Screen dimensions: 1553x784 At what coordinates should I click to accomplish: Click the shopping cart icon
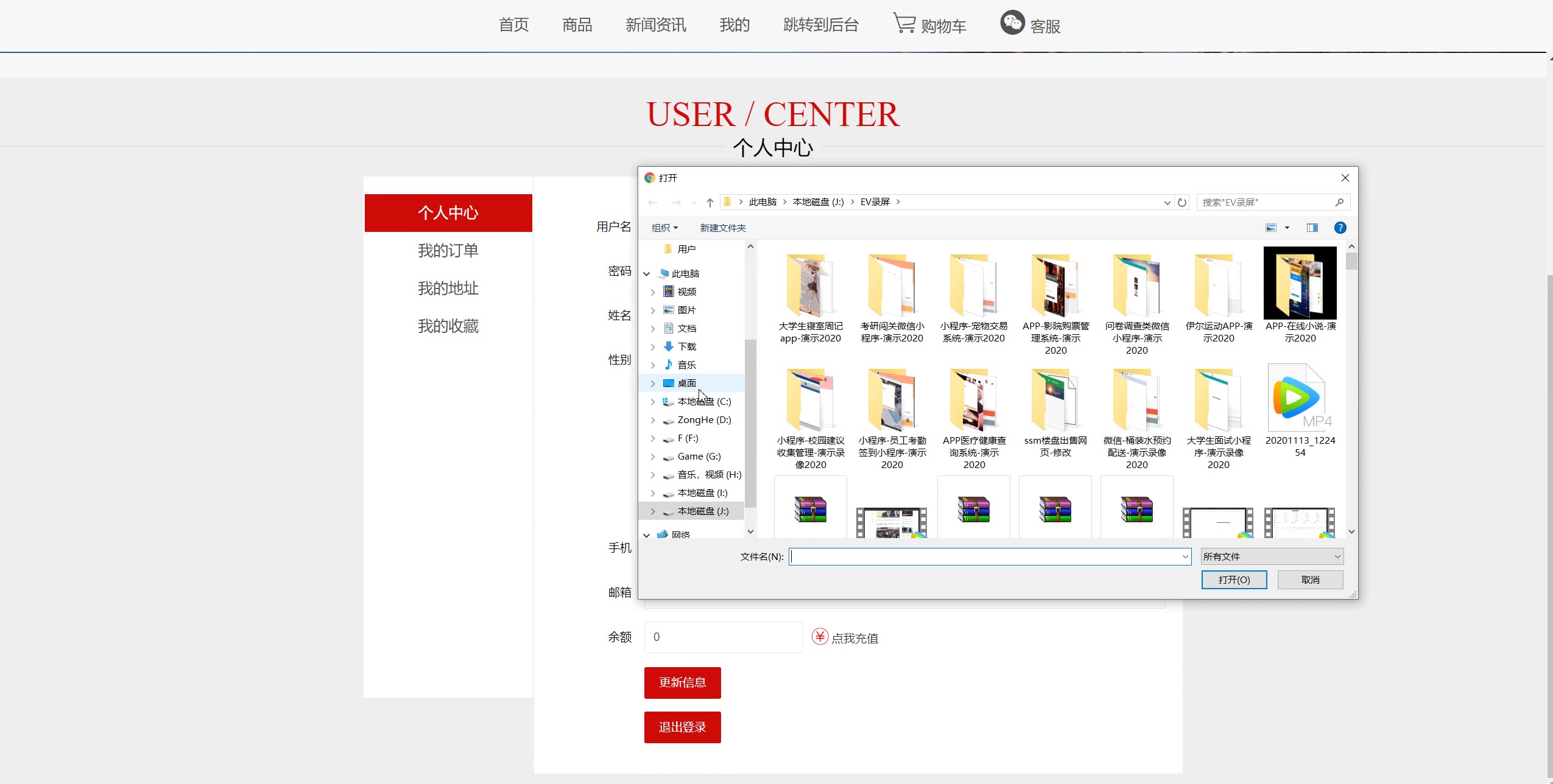(x=904, y=23)
